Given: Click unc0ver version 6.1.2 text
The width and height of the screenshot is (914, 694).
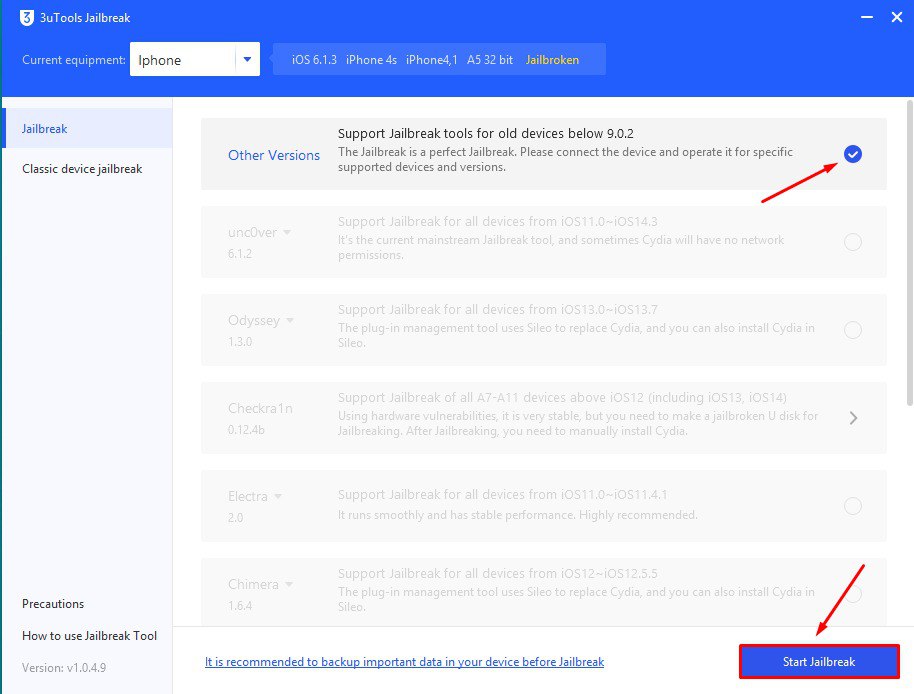Looking at the screenshot, I should (x=240, y=254).
